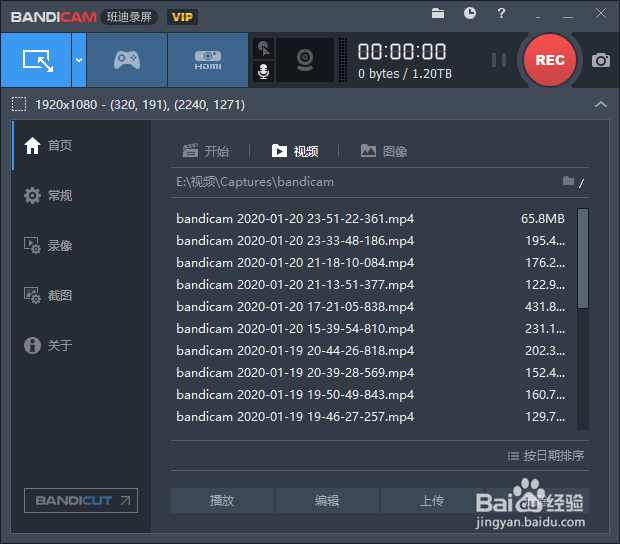Open the 常规 general settings section
Image resolution: width=620 pixels, height=544 pixels.
81,195
